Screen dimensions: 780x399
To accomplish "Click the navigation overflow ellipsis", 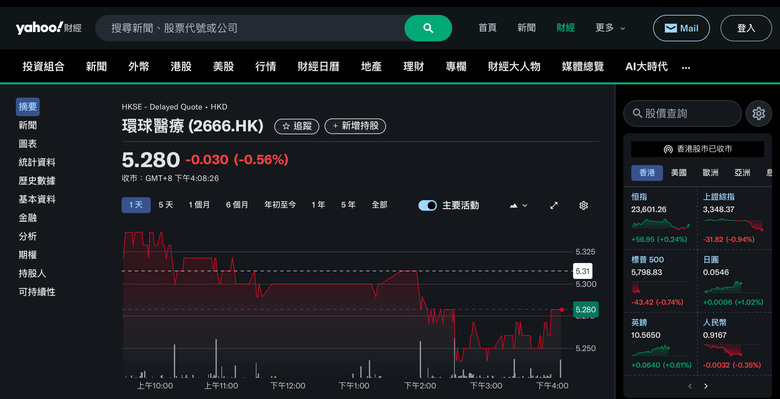I will [x=685, y=67].
